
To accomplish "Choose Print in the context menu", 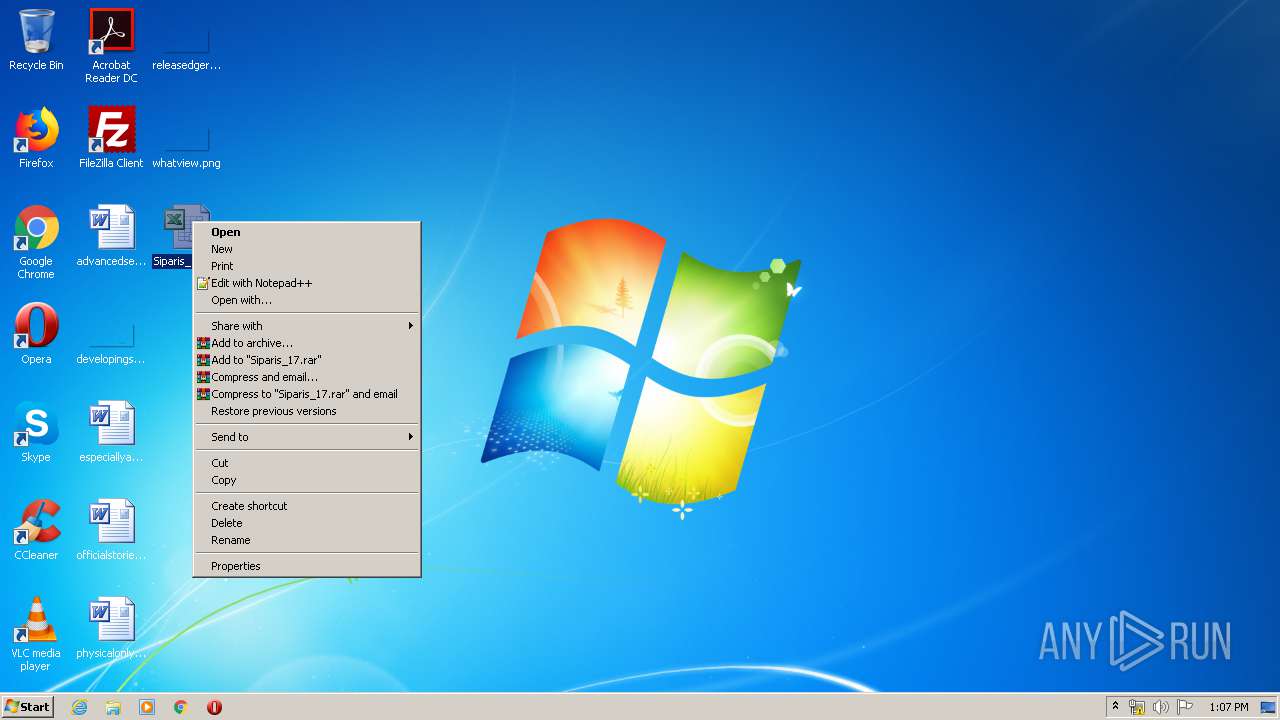I will 307,266.
